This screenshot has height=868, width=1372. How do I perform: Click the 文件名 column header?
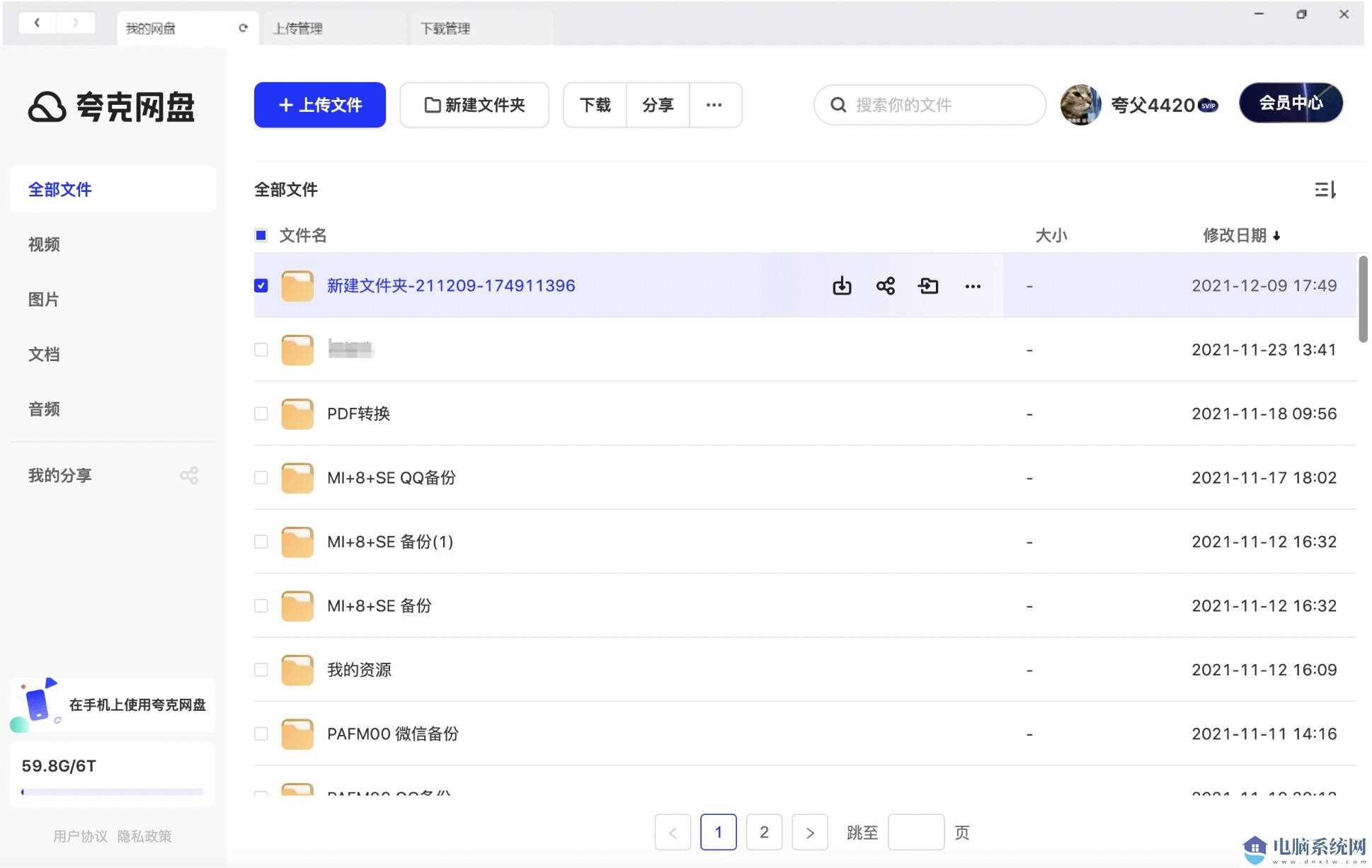303,236
